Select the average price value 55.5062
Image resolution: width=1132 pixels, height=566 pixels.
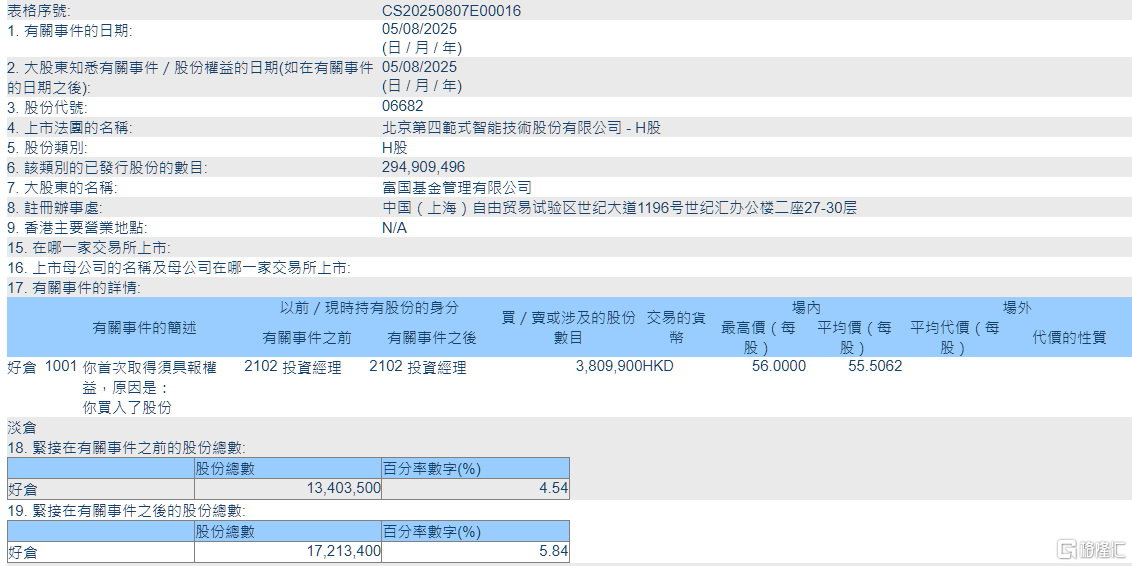click(874, 367)
